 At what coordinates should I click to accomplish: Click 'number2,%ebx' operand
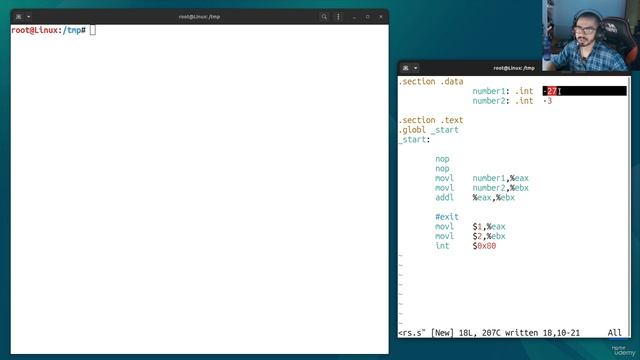(x=500, y=188)
